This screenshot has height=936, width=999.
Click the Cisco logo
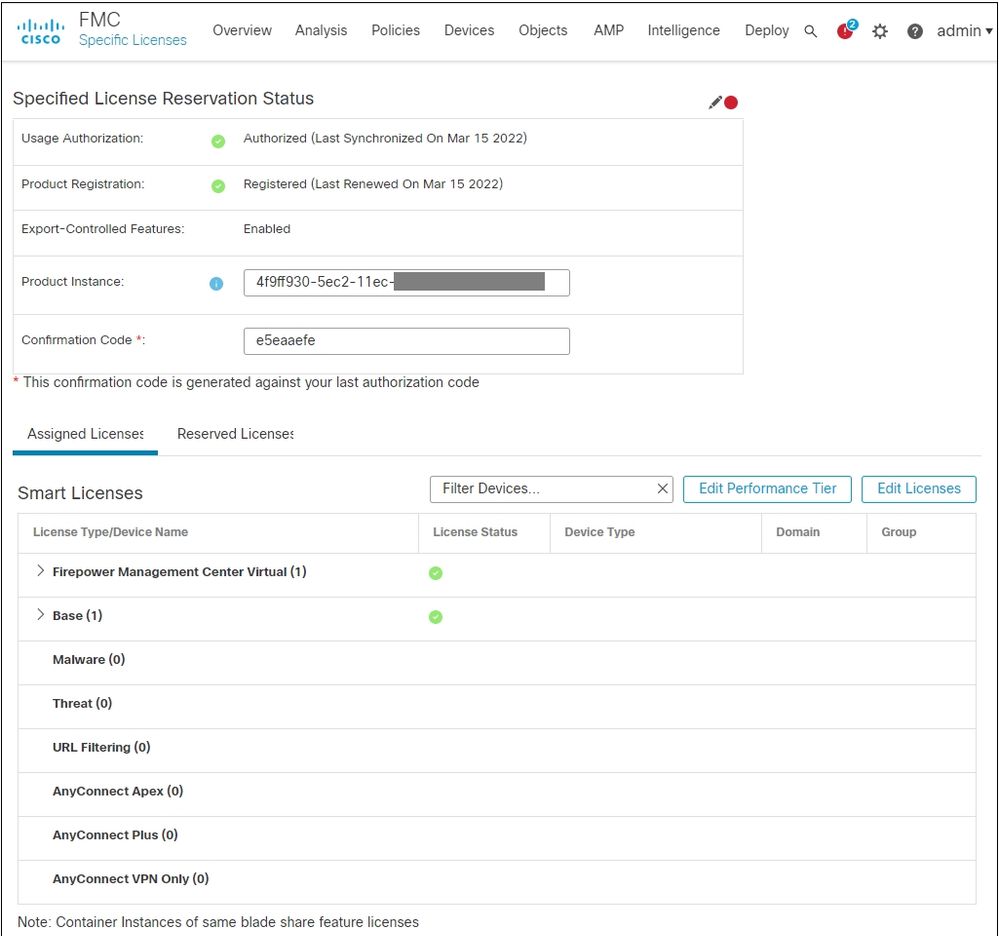point(41,31)
